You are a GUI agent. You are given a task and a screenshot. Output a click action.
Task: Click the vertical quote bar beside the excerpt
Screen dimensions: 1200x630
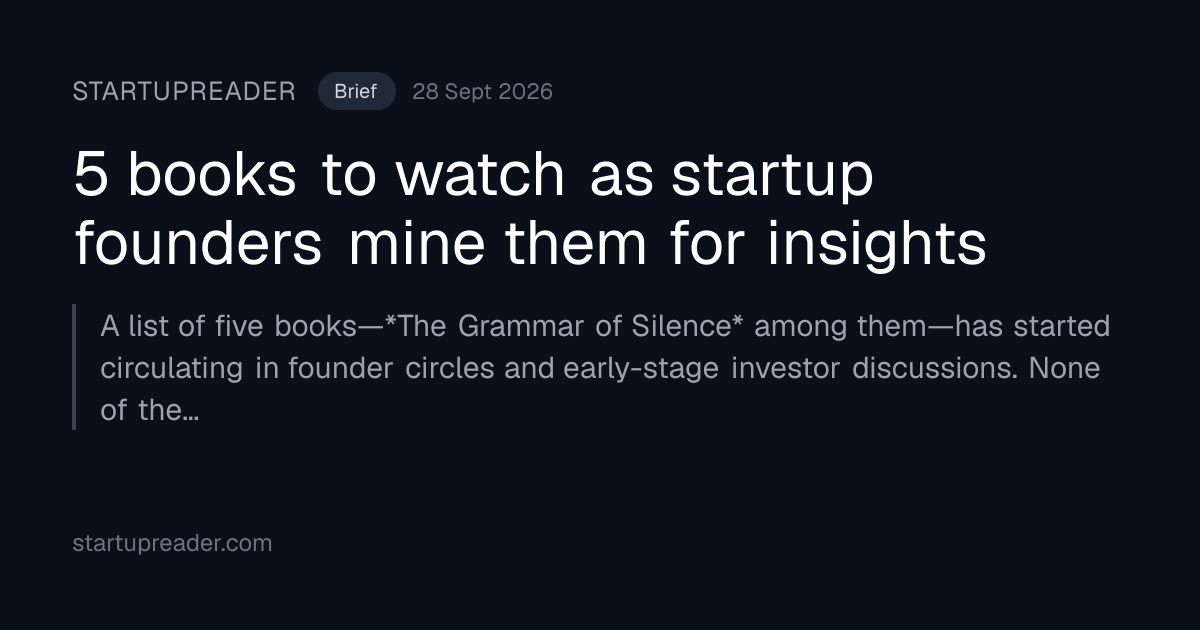(x=74, y=367)
